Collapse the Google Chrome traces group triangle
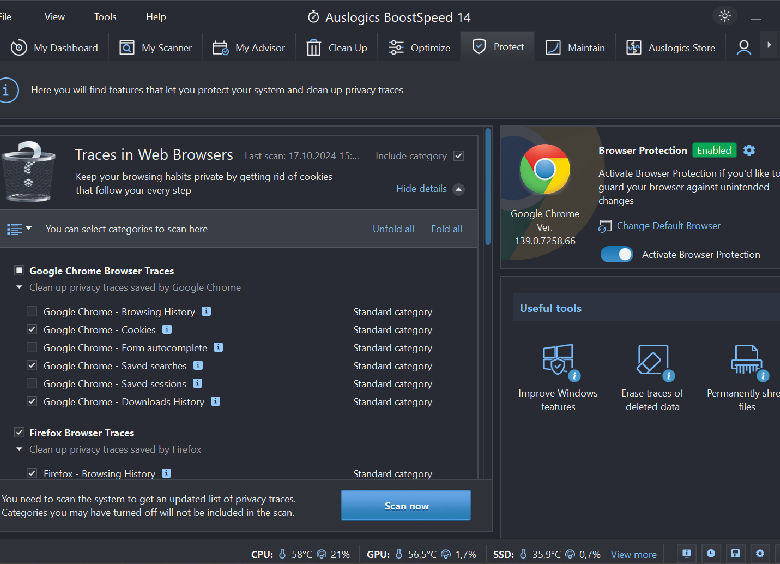 (x=19, y=287)
